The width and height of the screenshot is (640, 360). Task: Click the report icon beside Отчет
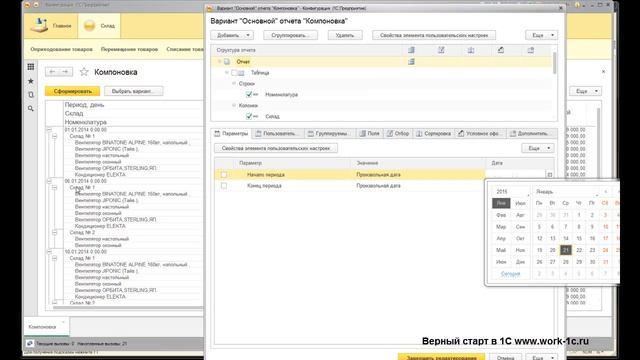227,62
